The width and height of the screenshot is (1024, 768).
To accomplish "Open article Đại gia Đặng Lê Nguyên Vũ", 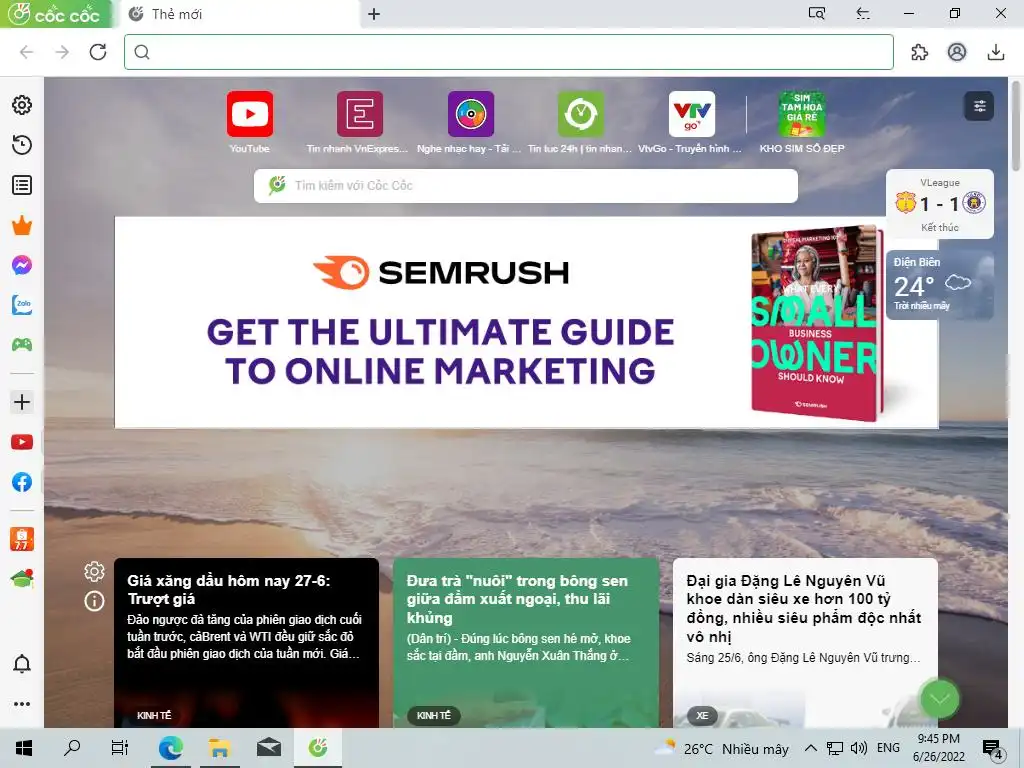I will [805, 643].
